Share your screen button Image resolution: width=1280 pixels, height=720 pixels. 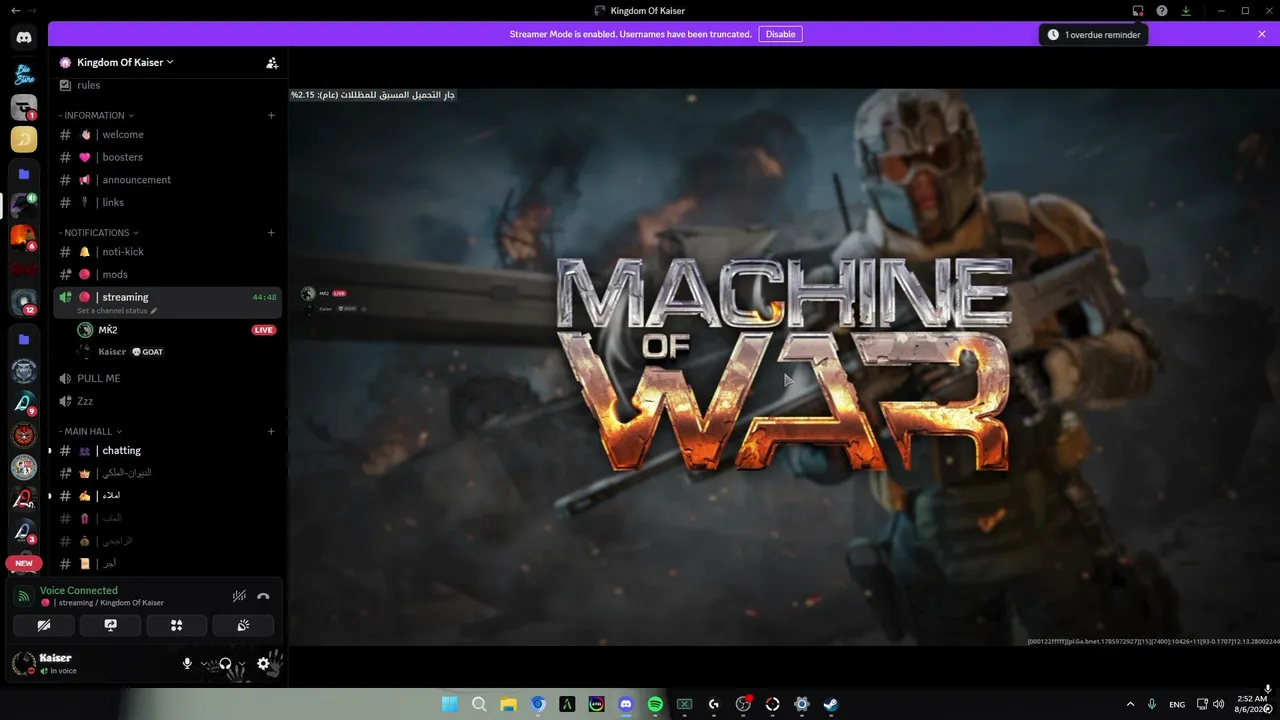click(x=110, y=625)
